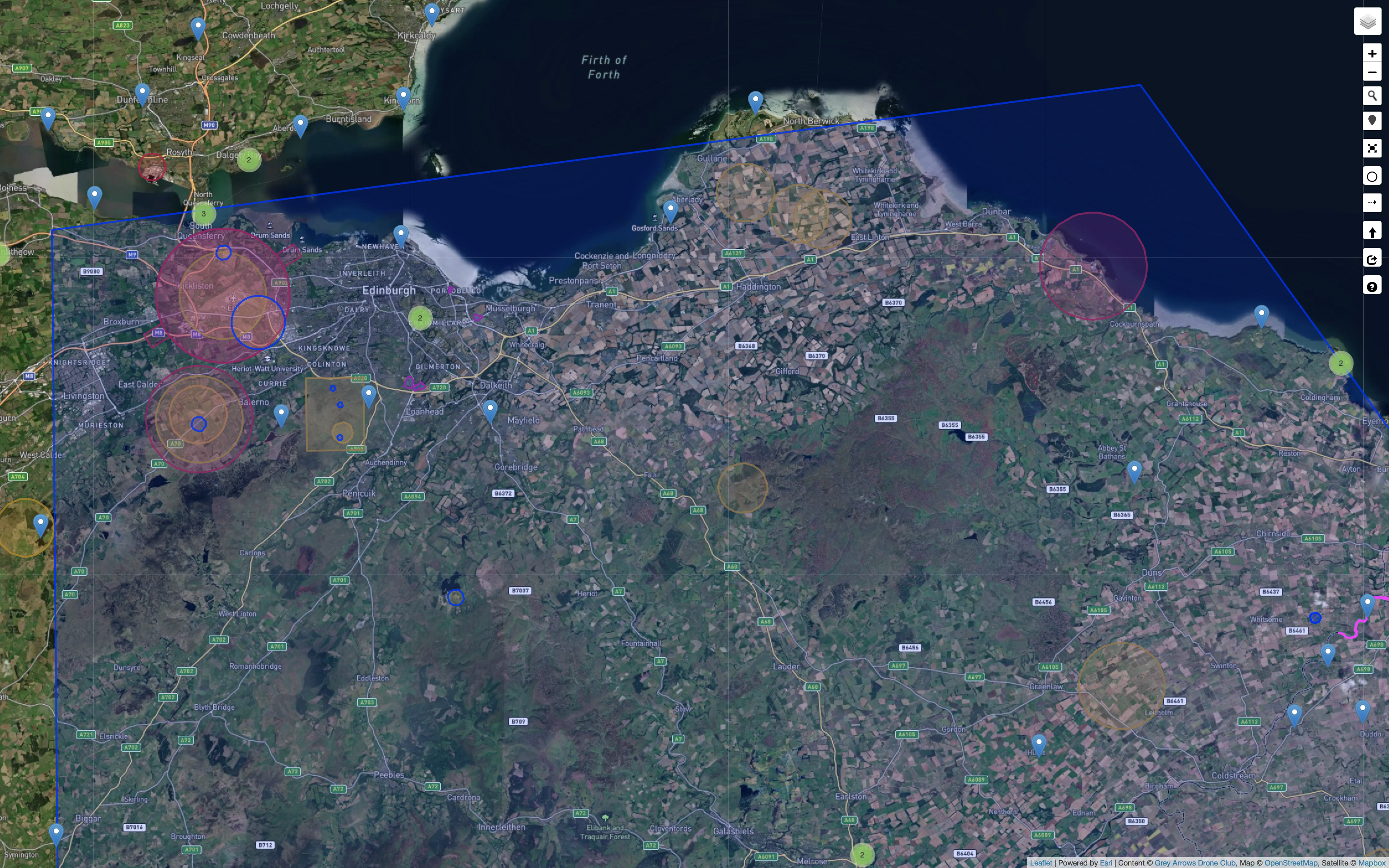Click the upward arrow tool button
Screen dimensions: 1389x868
[1372, 231]
